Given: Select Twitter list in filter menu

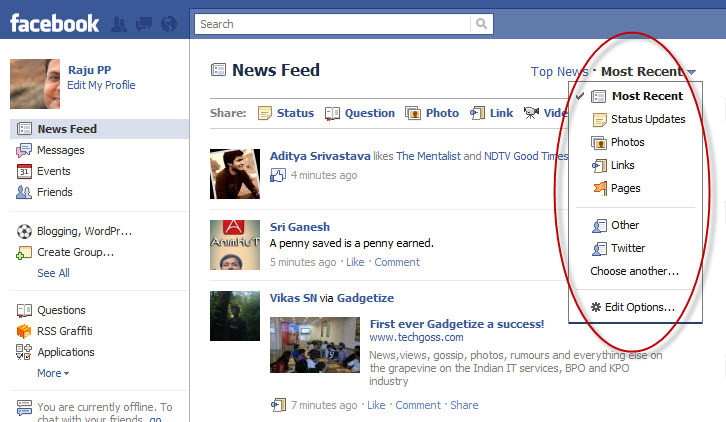Looking at the screenshot, I should 628,248.
